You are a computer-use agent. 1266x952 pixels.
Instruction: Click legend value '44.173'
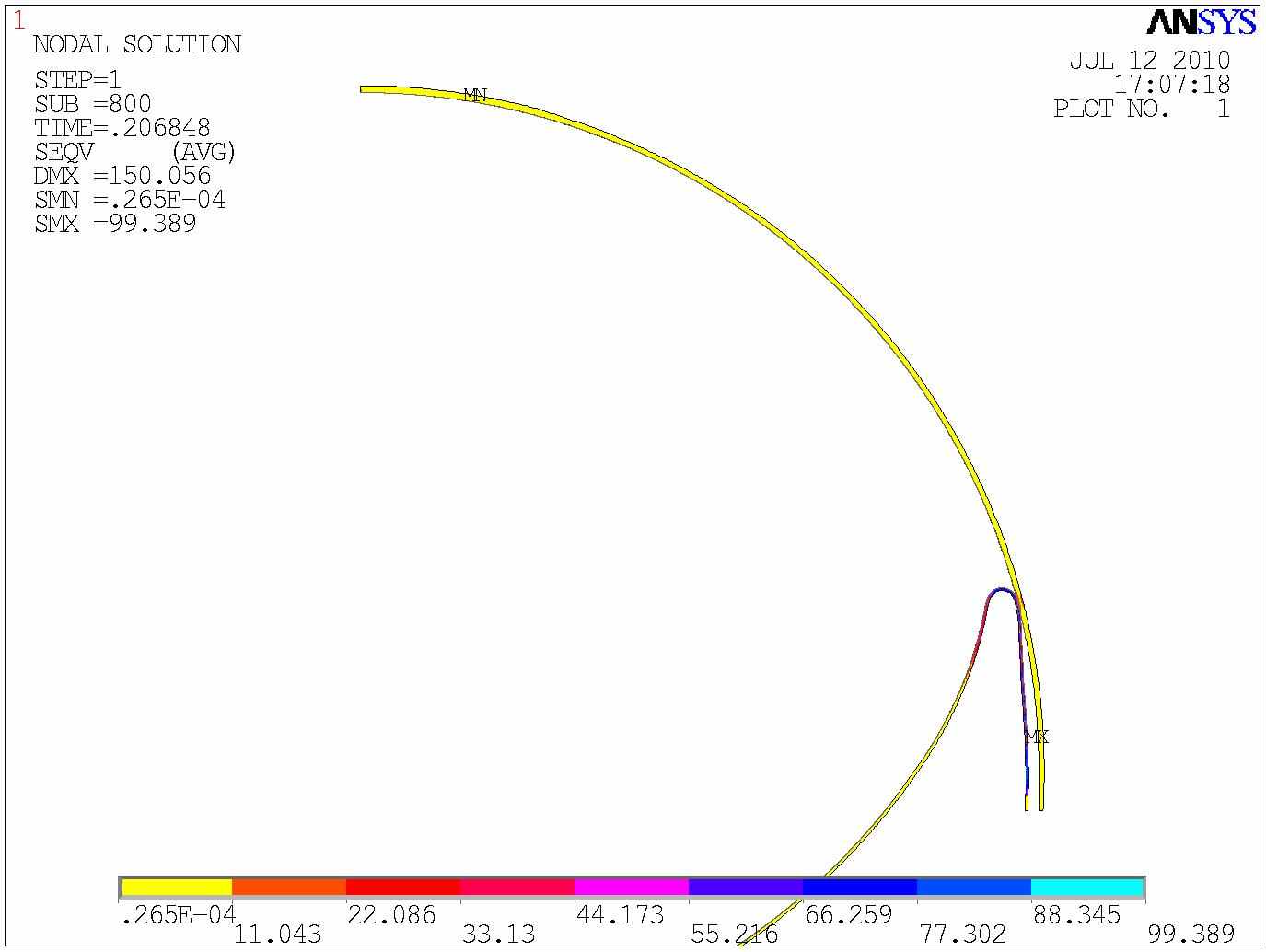point(620,914)
